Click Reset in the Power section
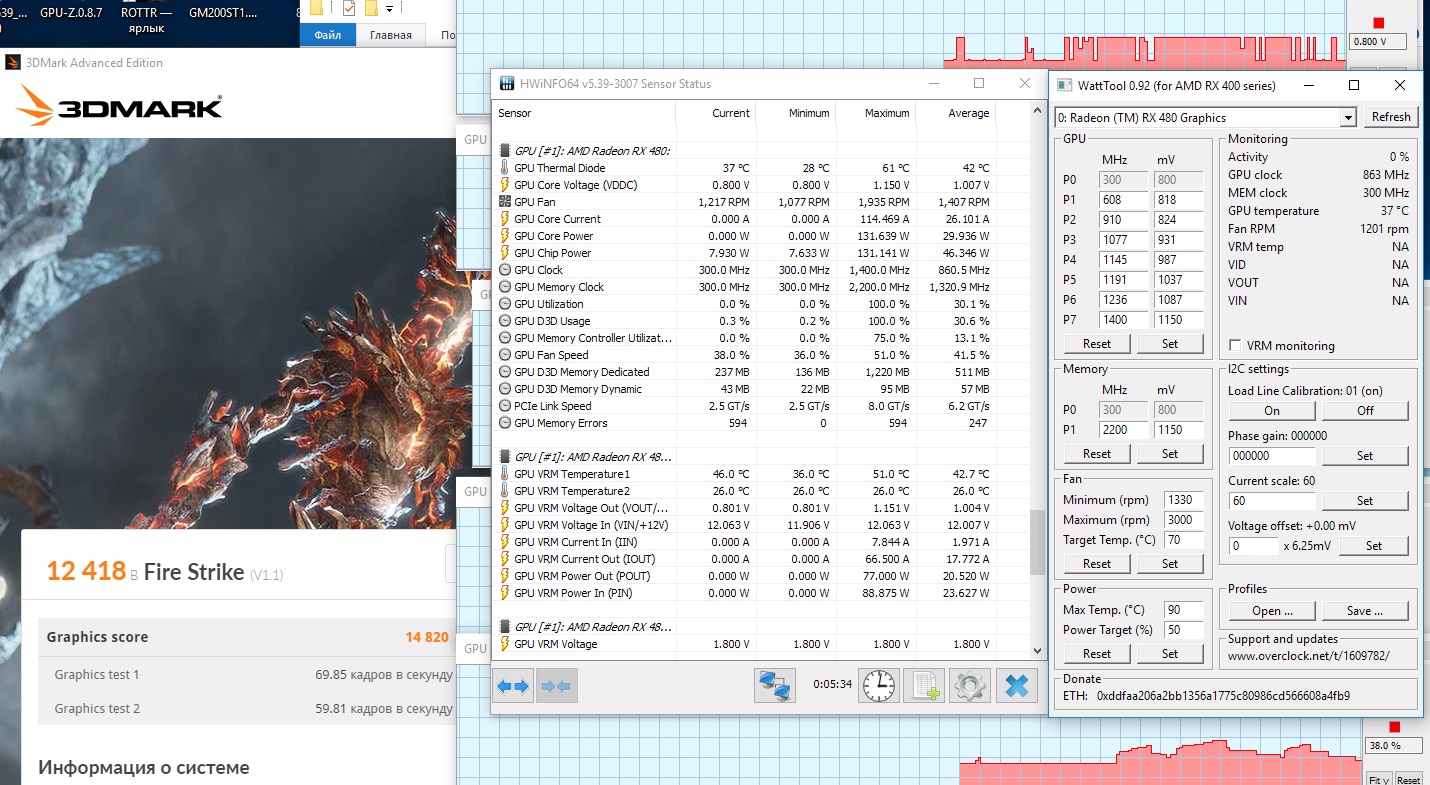This screenshot has width=1430, height=785. click(x=1097, y=654)
